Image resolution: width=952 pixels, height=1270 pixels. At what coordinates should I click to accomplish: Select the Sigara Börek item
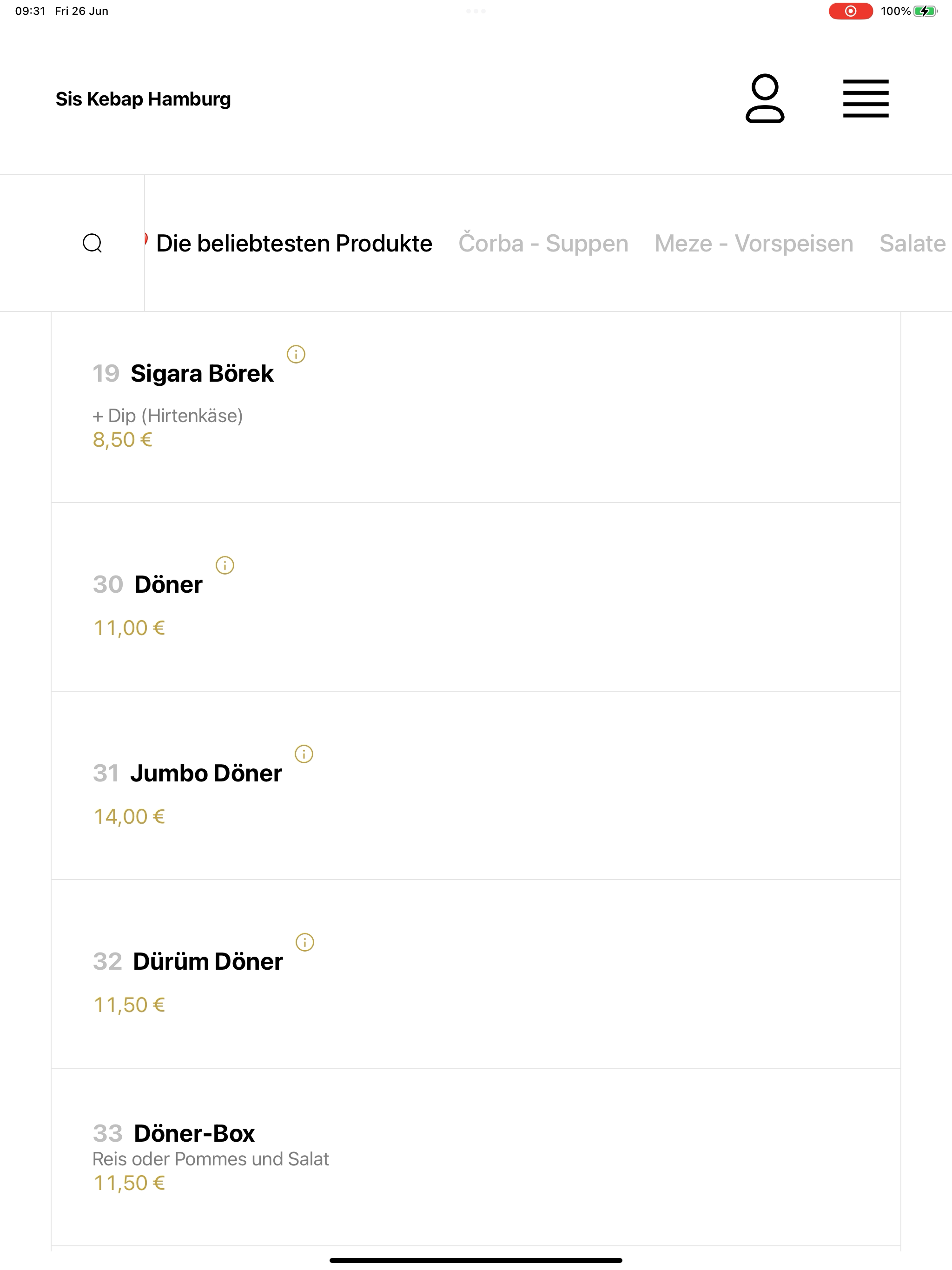476,408
